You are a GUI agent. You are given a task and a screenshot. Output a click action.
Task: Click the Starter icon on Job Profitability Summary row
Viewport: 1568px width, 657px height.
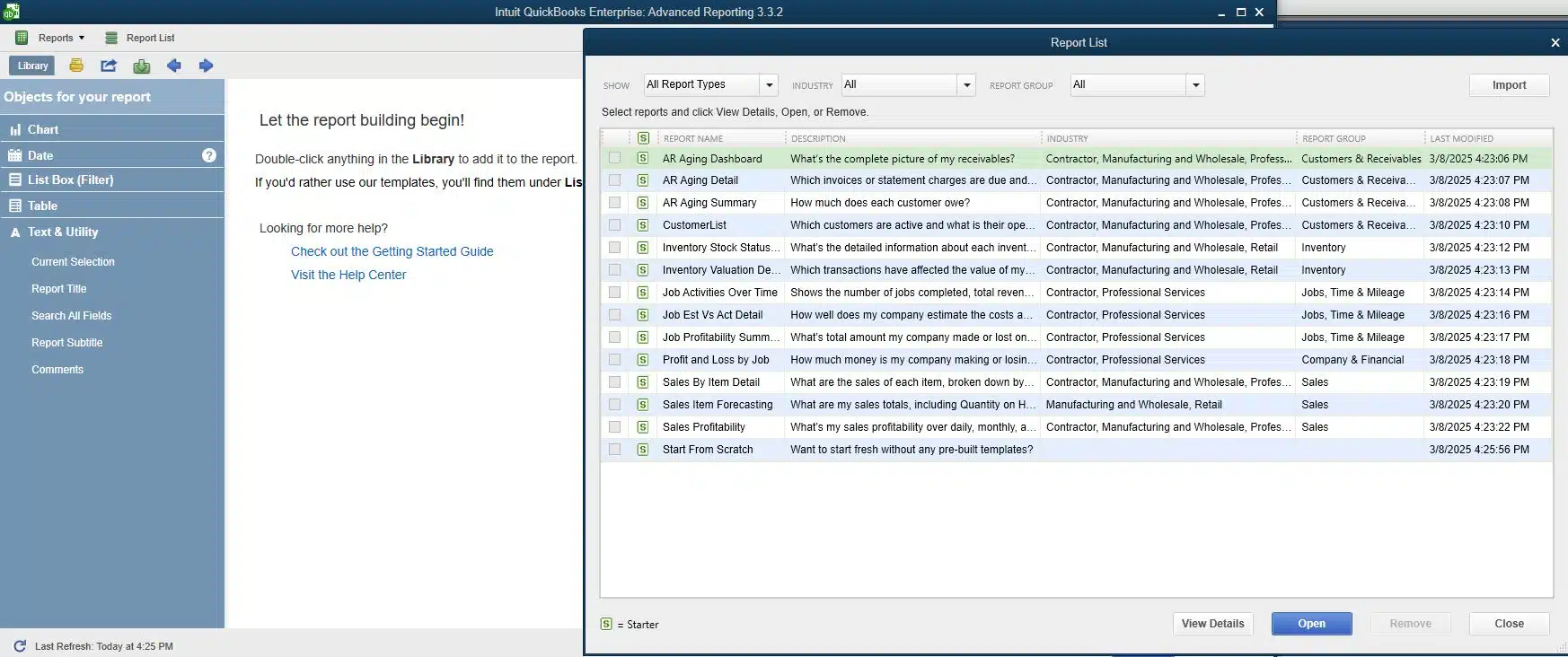click(x=643, y=337)
